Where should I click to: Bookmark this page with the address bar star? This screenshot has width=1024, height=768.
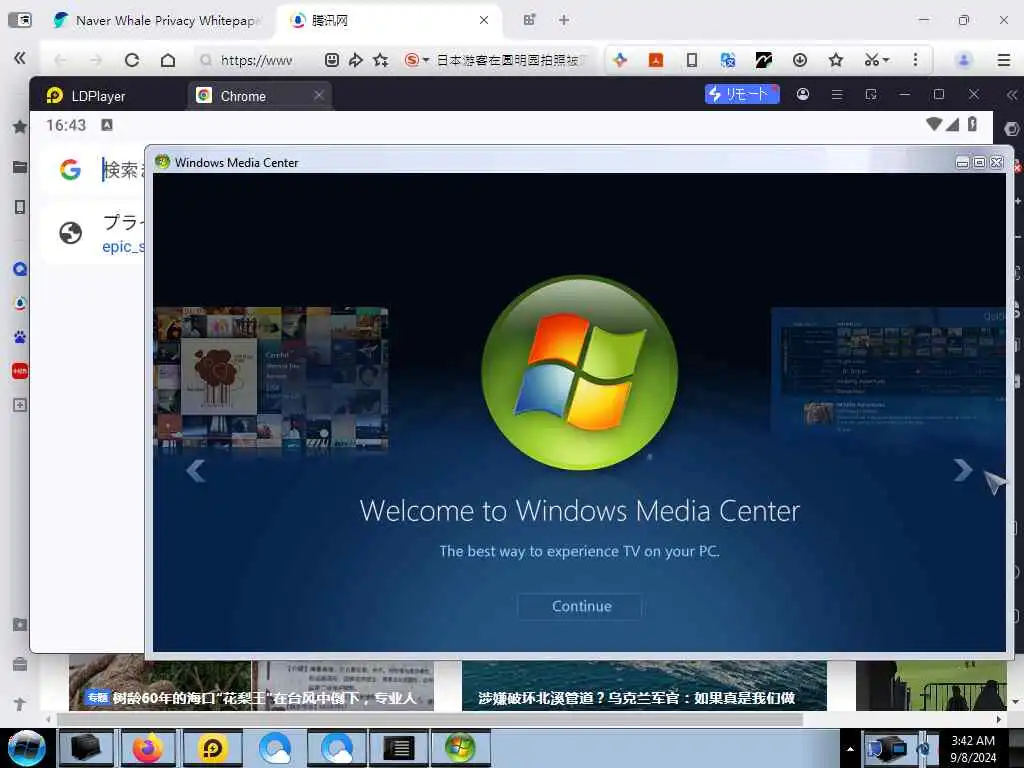381,60
